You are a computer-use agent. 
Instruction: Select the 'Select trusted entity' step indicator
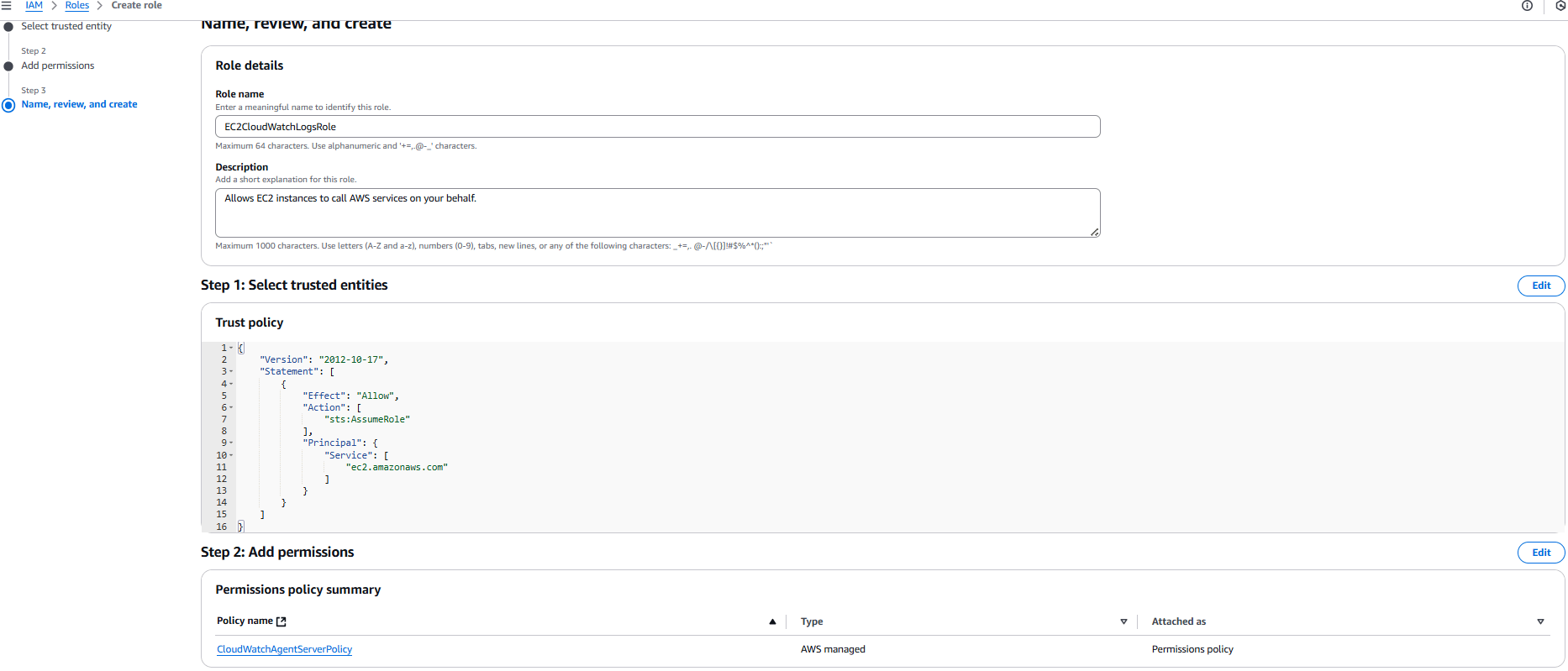[9, 27]
